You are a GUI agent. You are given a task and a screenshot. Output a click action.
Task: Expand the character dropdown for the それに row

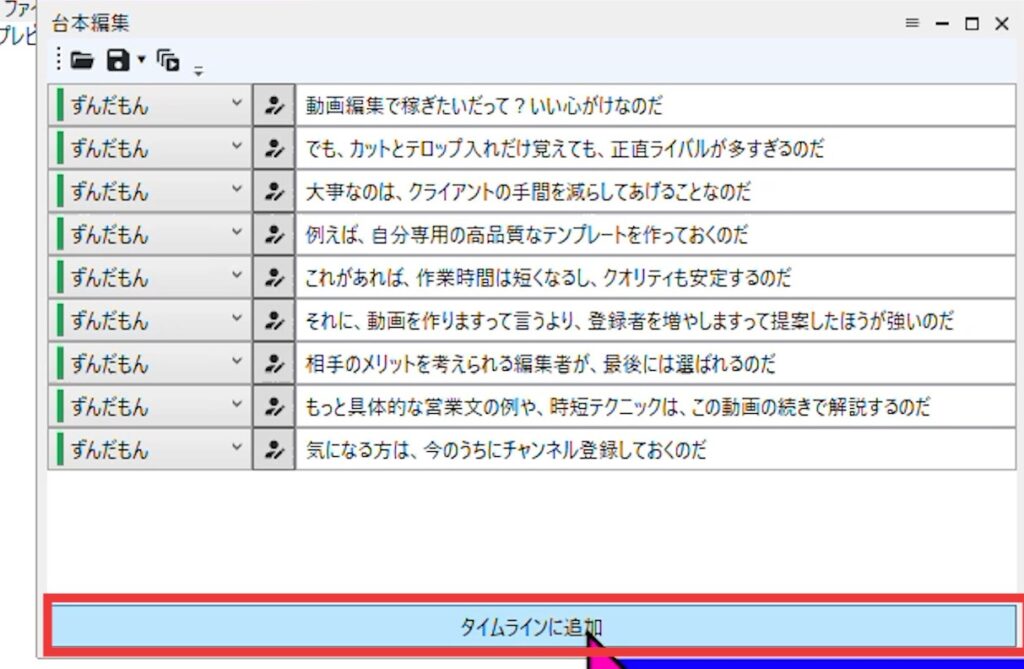[x=237, y=320]
